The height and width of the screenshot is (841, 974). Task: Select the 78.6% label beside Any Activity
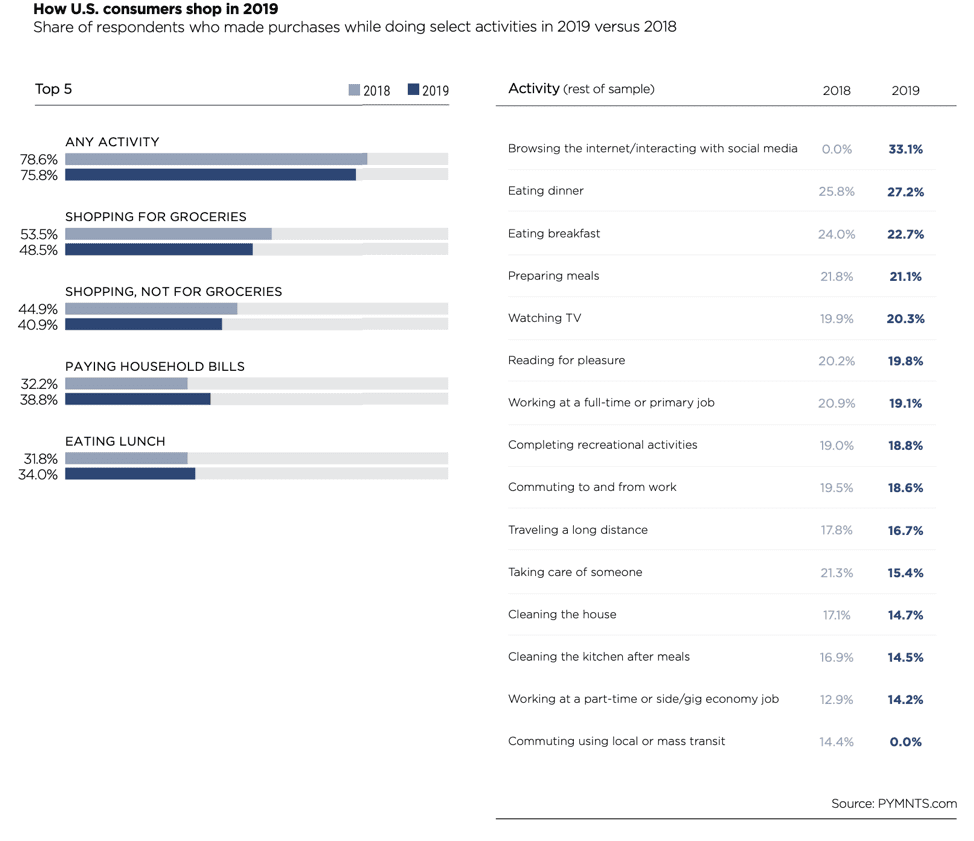pyautogui.click(x=38, y=159)
